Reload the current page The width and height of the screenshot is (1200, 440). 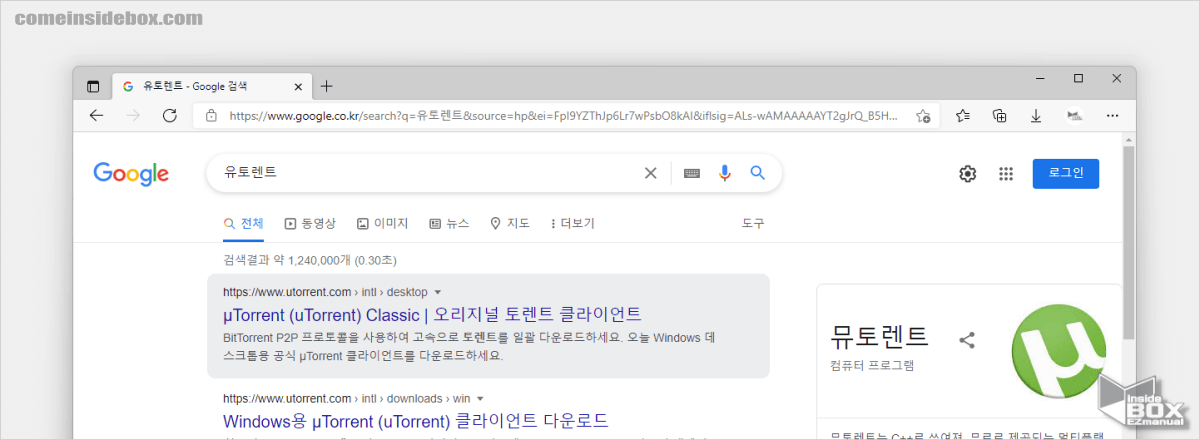pyautogui.click(x=169, y=116)
